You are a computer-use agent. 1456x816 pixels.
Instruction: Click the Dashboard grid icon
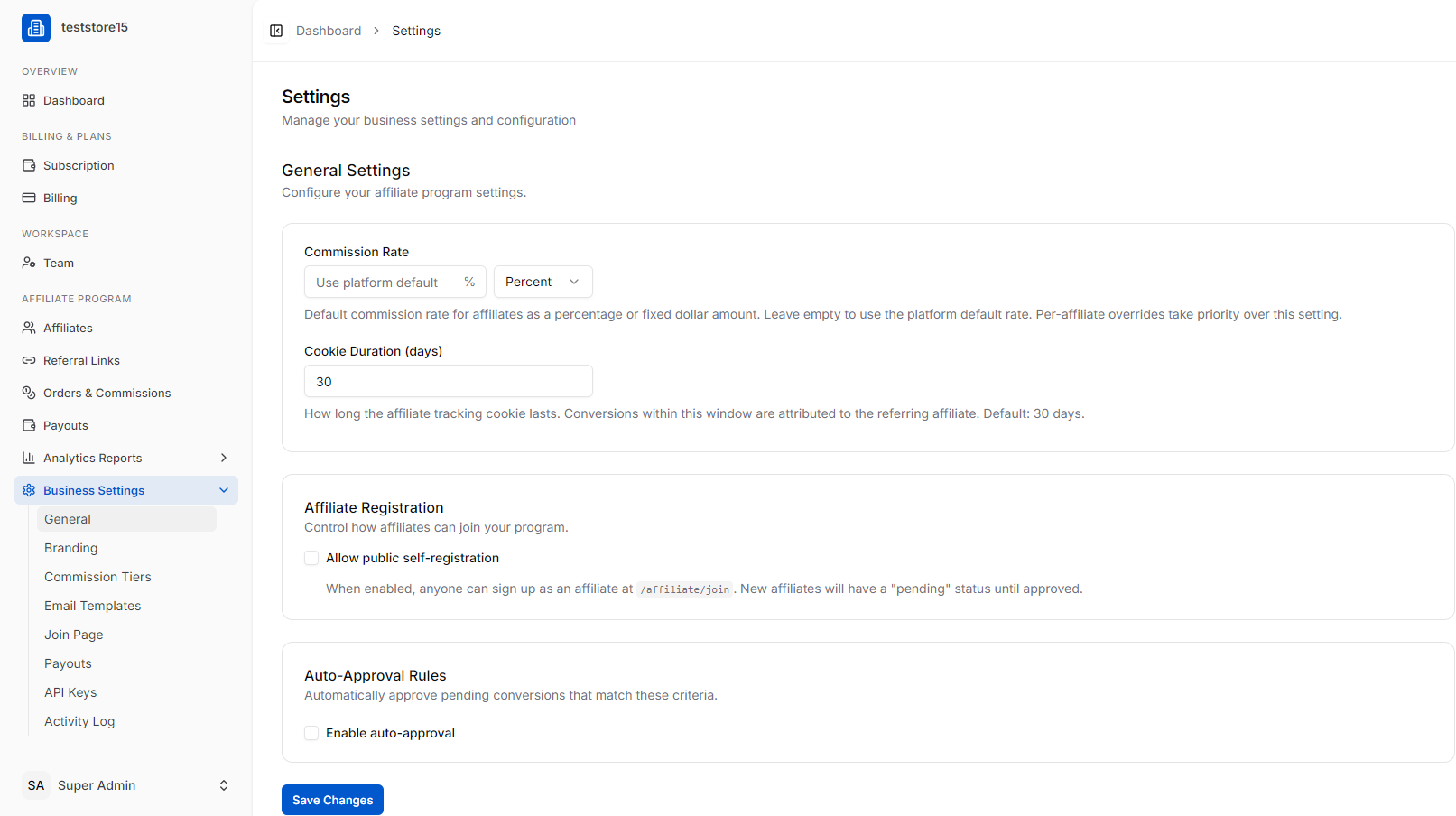[x=29, y=100]
